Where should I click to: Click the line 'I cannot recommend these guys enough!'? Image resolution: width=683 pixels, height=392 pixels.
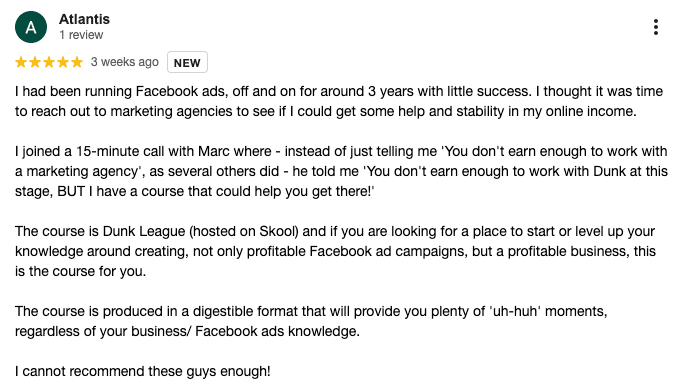tap(142, 372)
